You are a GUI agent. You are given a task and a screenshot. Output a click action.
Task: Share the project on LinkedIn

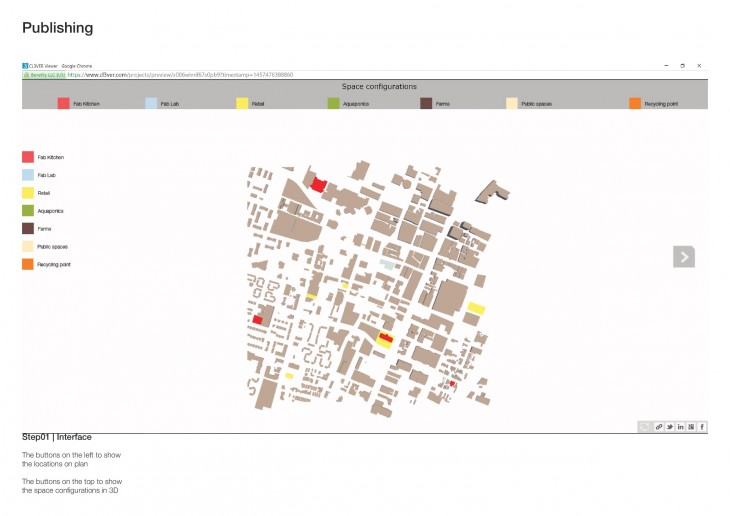click(x=680, y=427)
